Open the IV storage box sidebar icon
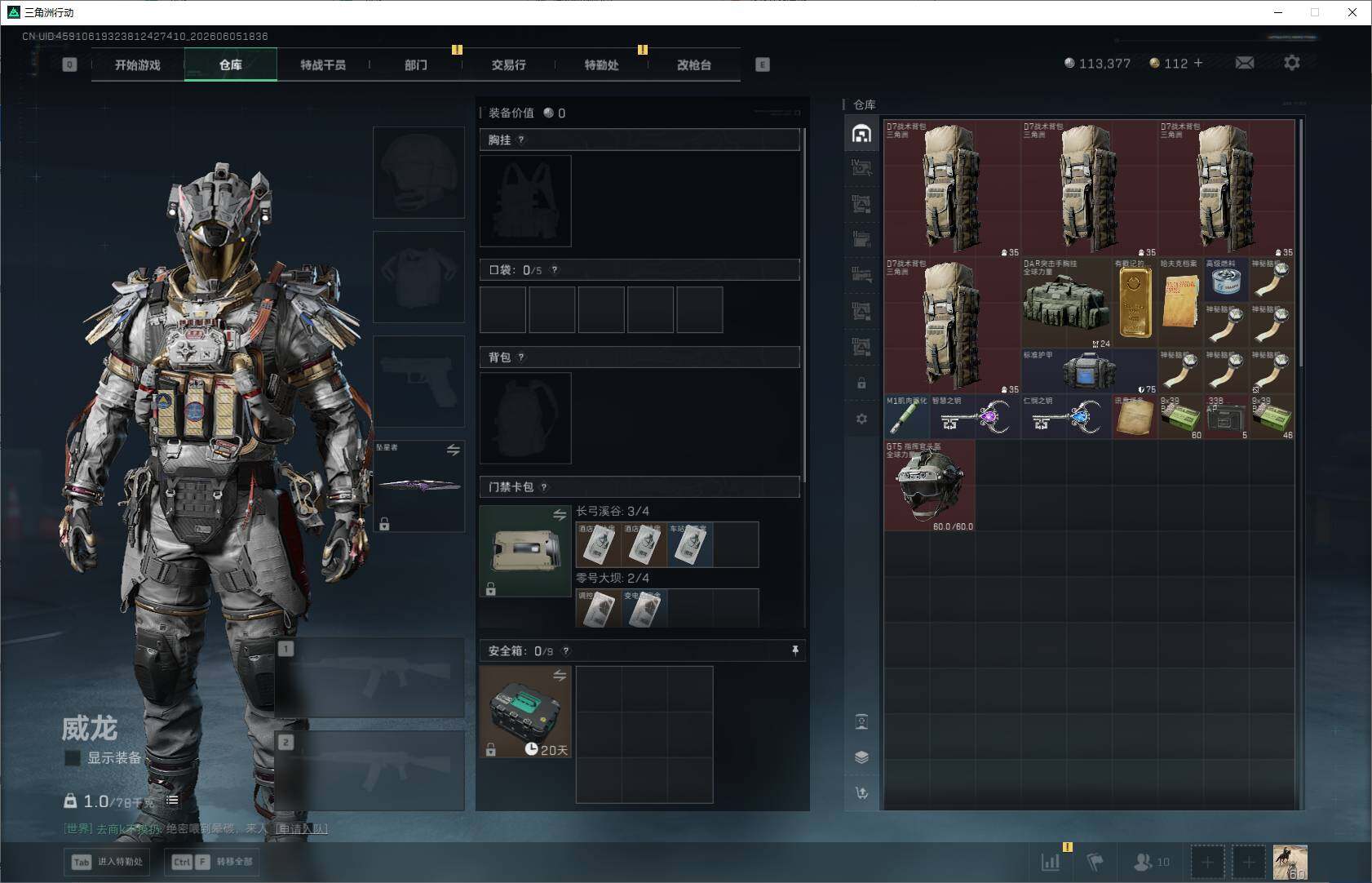Viewport: 1372px width, 883px height. (861, 168)
